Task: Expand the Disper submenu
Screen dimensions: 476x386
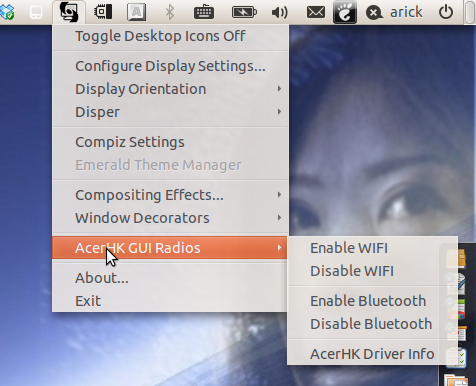Action: [171, 112]
